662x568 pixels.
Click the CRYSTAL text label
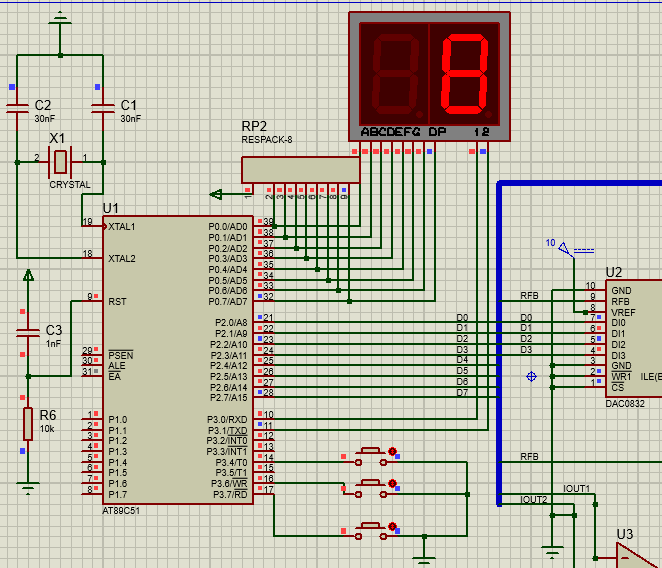[x=70, y=185]
